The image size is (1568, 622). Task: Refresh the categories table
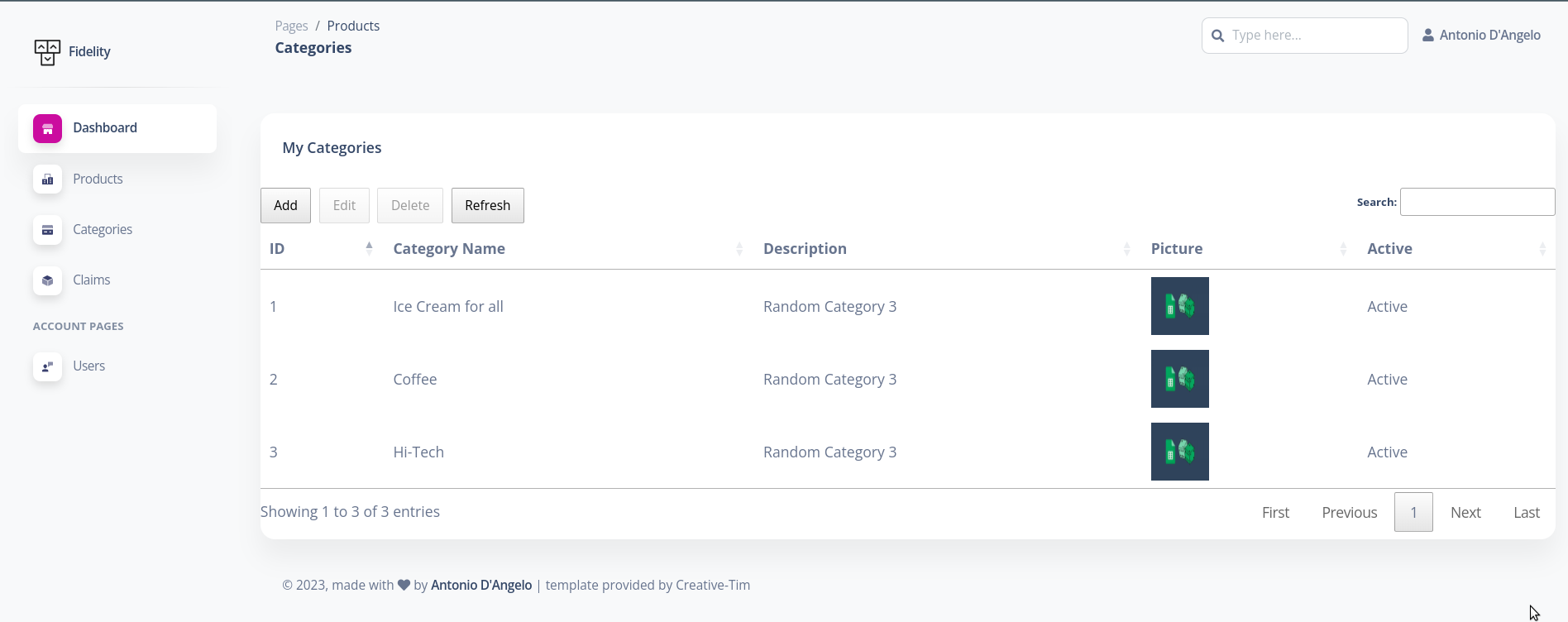[x=487, y=205]
